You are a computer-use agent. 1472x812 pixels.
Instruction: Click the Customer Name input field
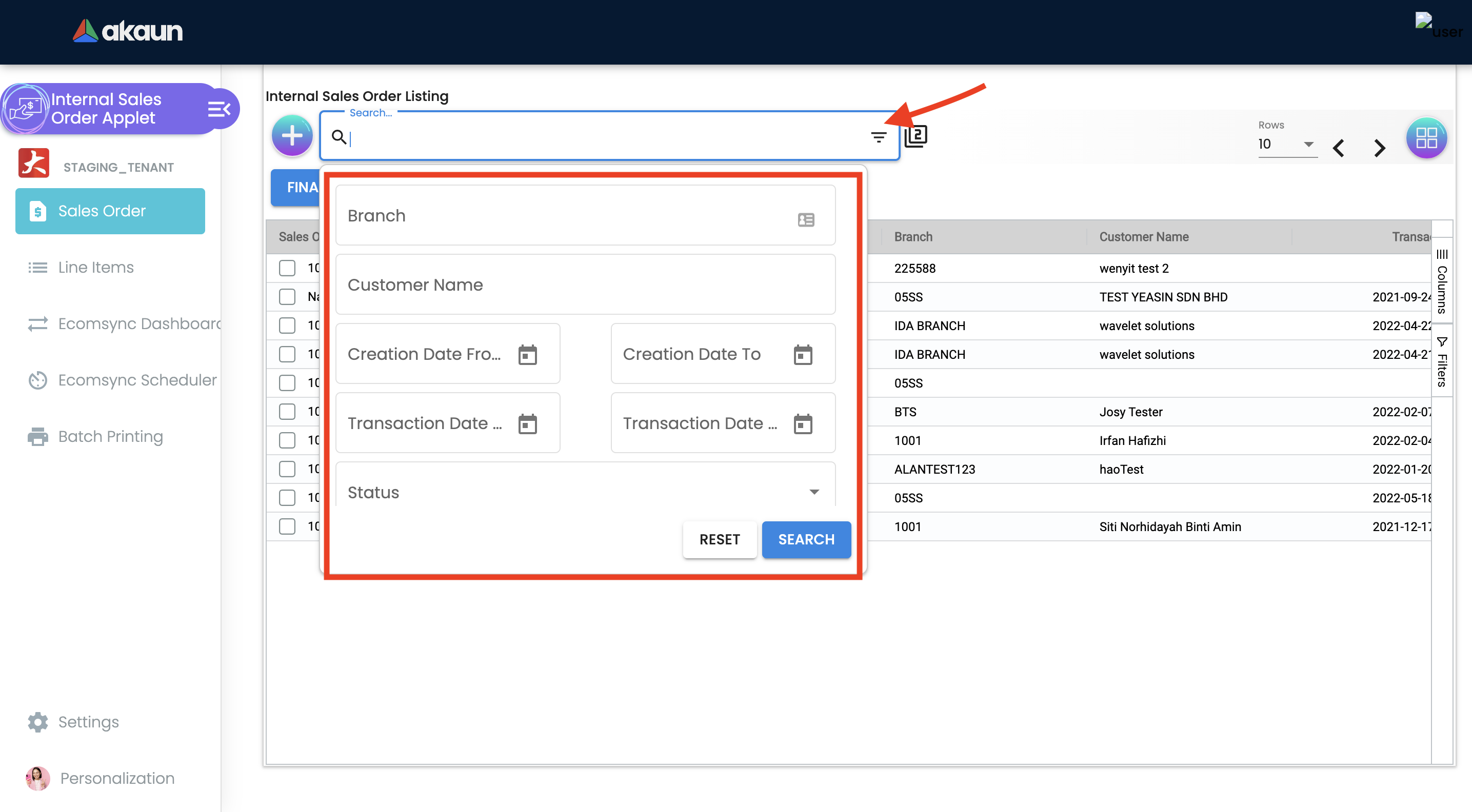pyautogui.click(x=585, y=285)
